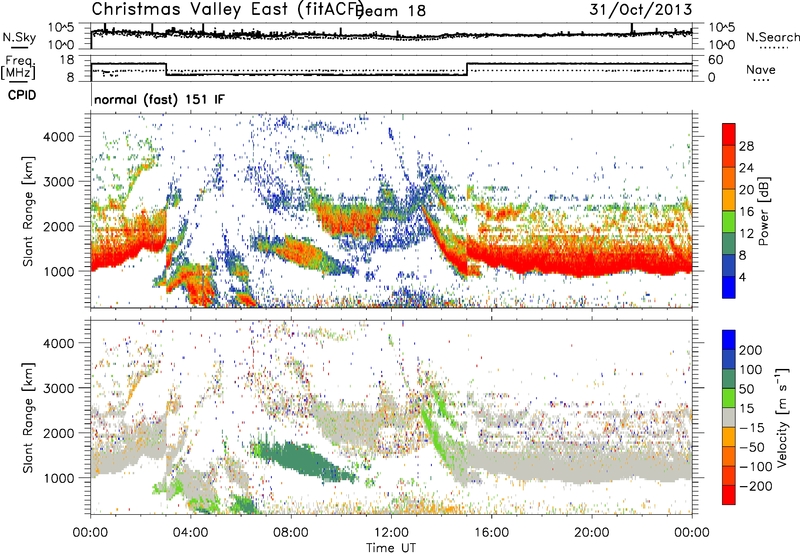Click the '20:00' time axis label
This screenshot has width=800, height=554.
pyautogui.click(x=592, y=533)
